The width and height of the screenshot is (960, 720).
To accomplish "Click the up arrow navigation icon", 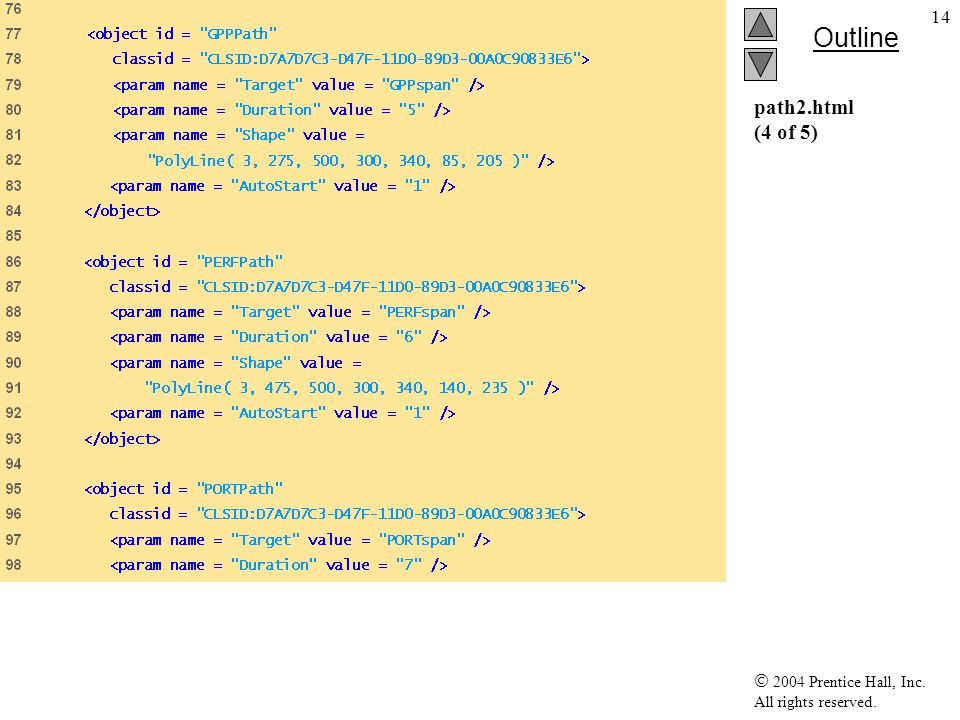I will [x=760, y=24].
